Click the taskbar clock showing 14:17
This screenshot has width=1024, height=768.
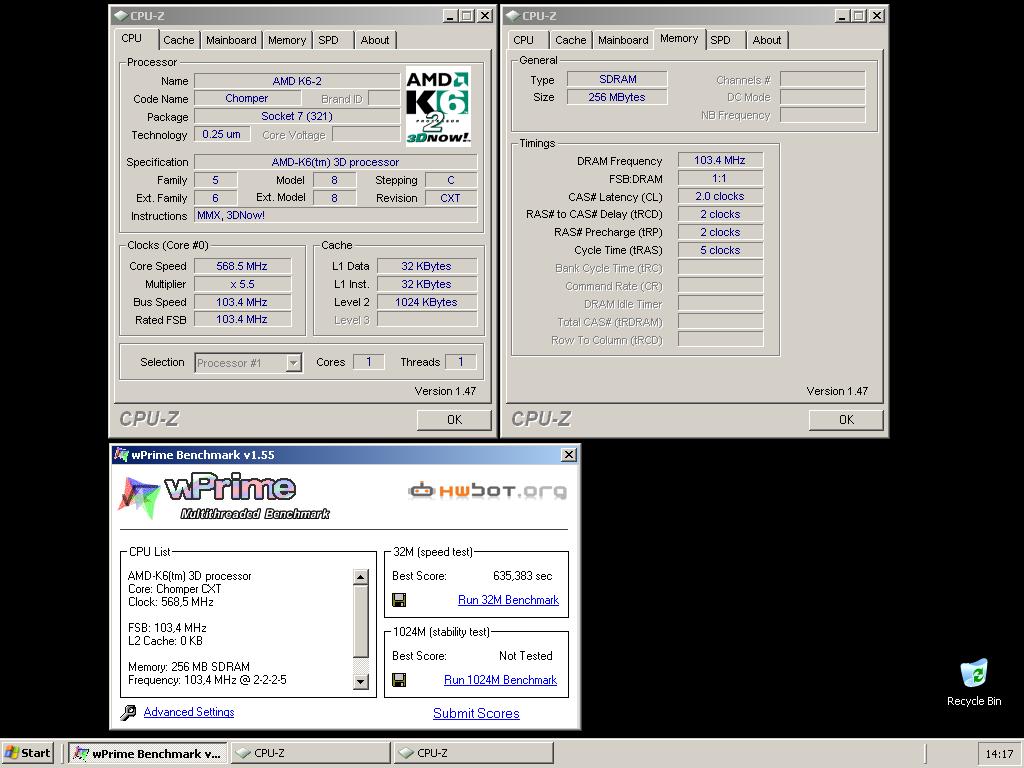(999, 754)
